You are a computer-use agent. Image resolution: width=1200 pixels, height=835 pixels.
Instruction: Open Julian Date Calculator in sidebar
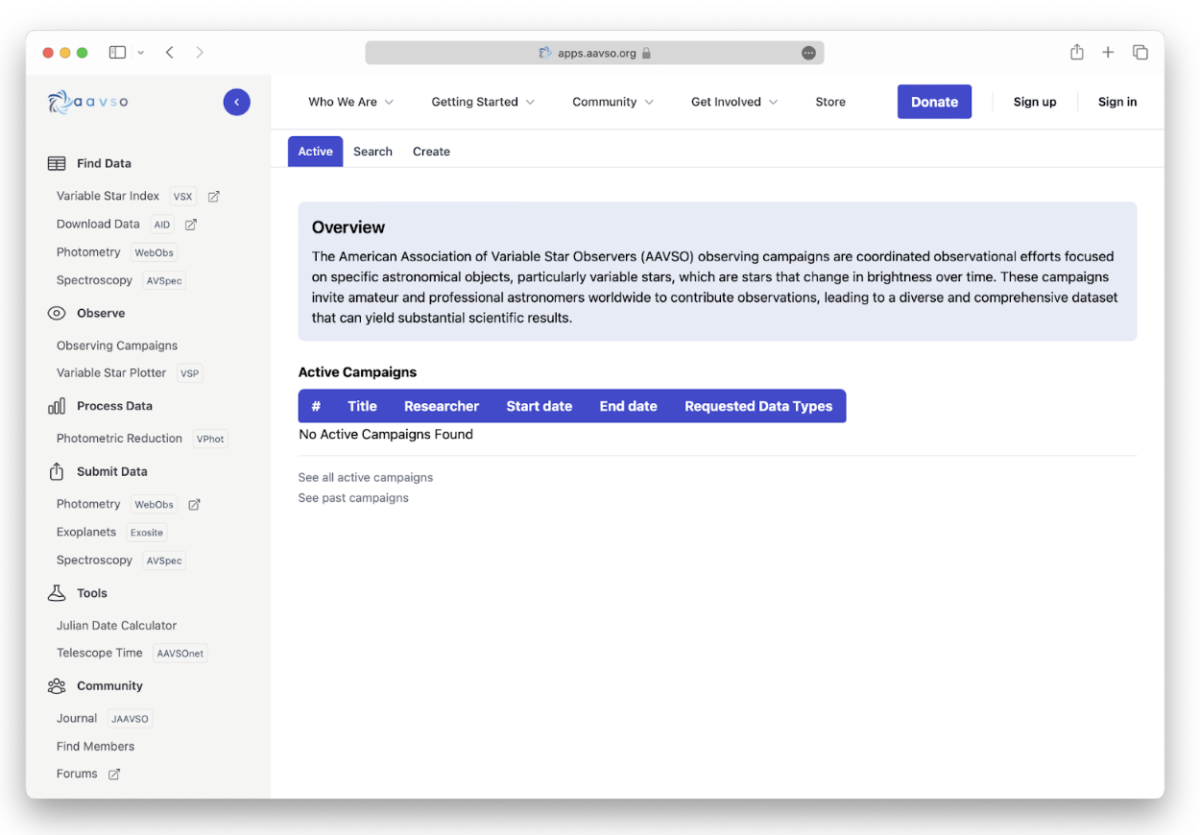click(x=116, y=626)
